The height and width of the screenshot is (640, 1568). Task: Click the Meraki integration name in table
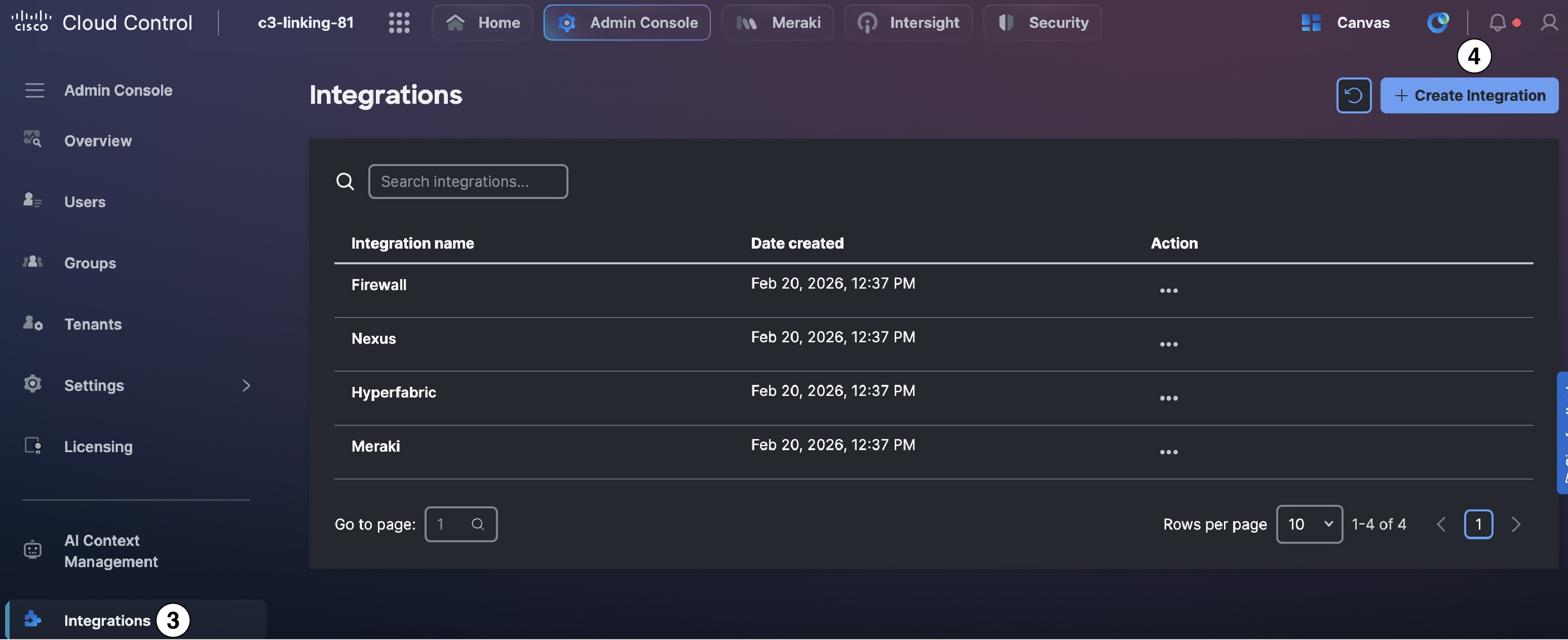375,446
